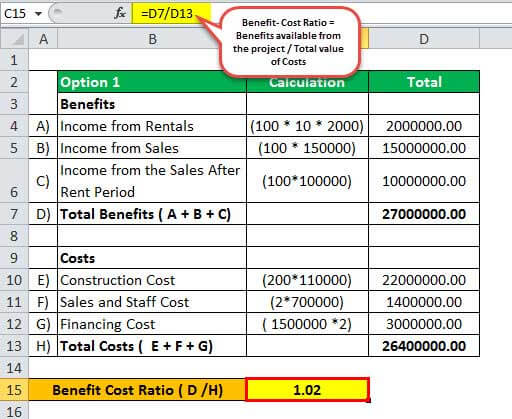
Task: Select the 26400000.00 total cell
Action: [x=424, y=346]
